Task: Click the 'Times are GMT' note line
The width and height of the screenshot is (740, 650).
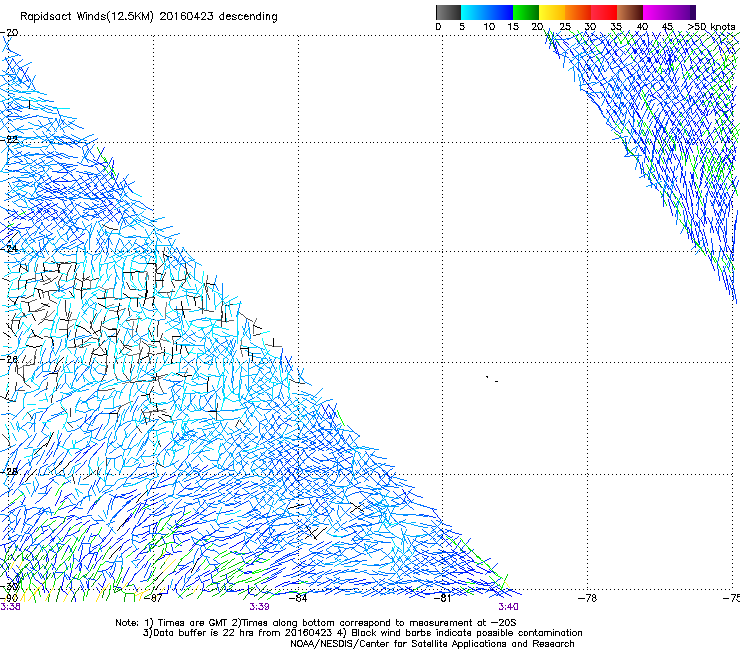Action: 316,623
